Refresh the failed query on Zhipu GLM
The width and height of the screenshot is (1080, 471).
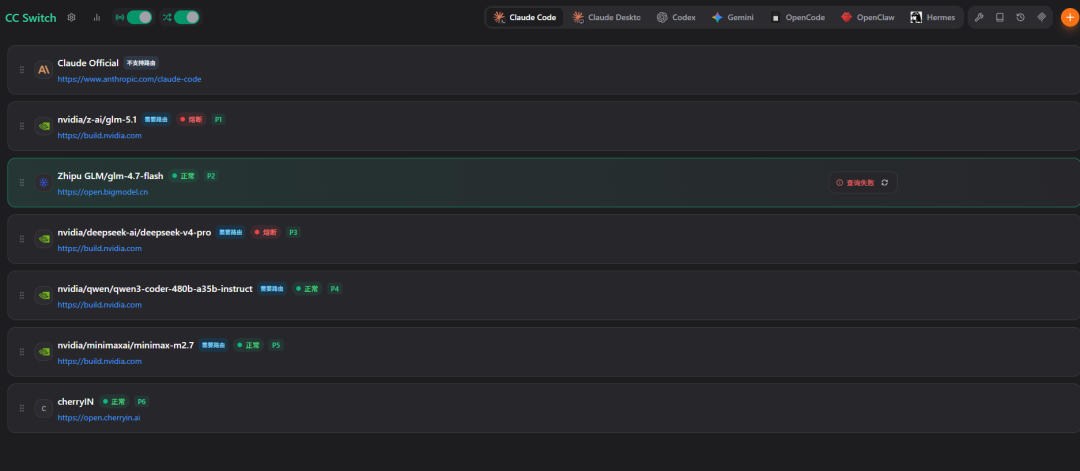(884, 182)
